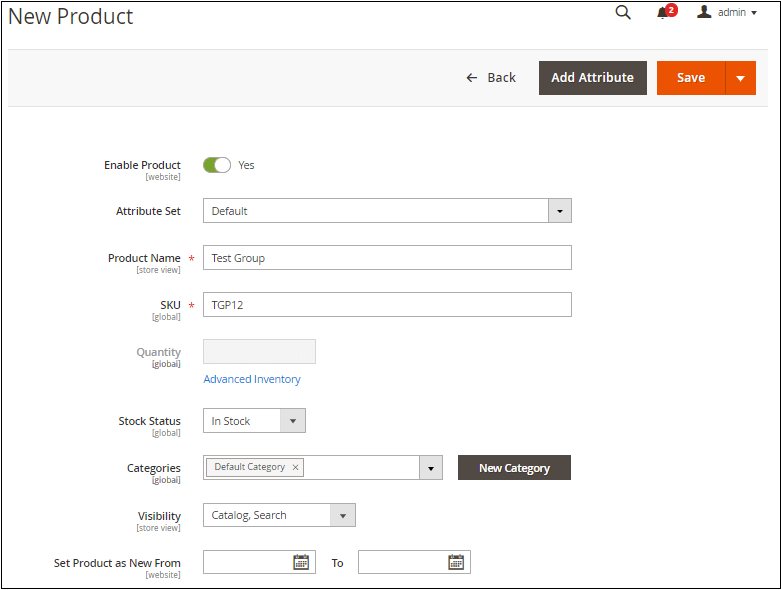The width and height of the screenshot is (781, 590).
Task: Save the new product
Action: (691, 78)
